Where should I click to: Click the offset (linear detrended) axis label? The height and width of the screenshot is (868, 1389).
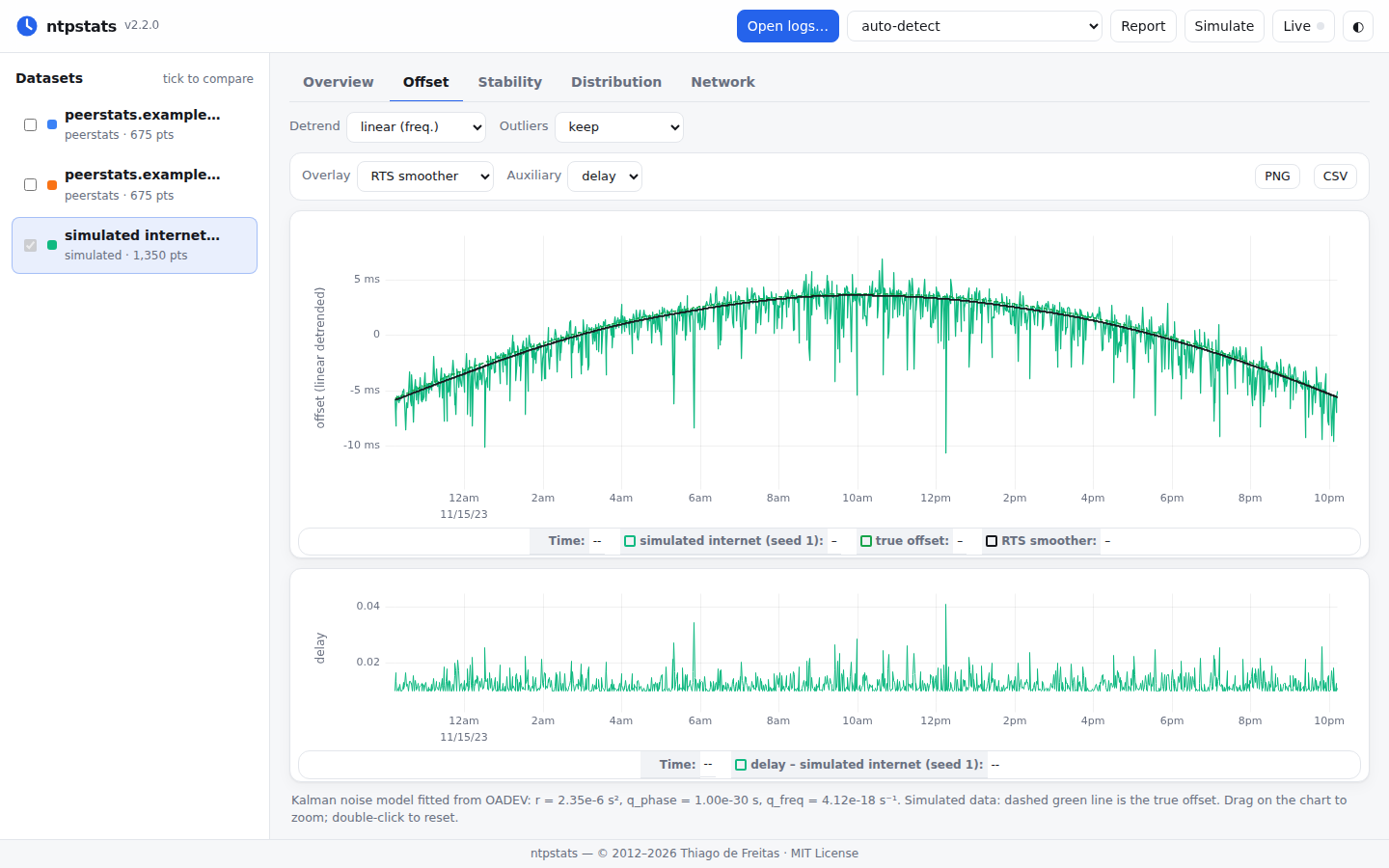(x=320, y=357)
